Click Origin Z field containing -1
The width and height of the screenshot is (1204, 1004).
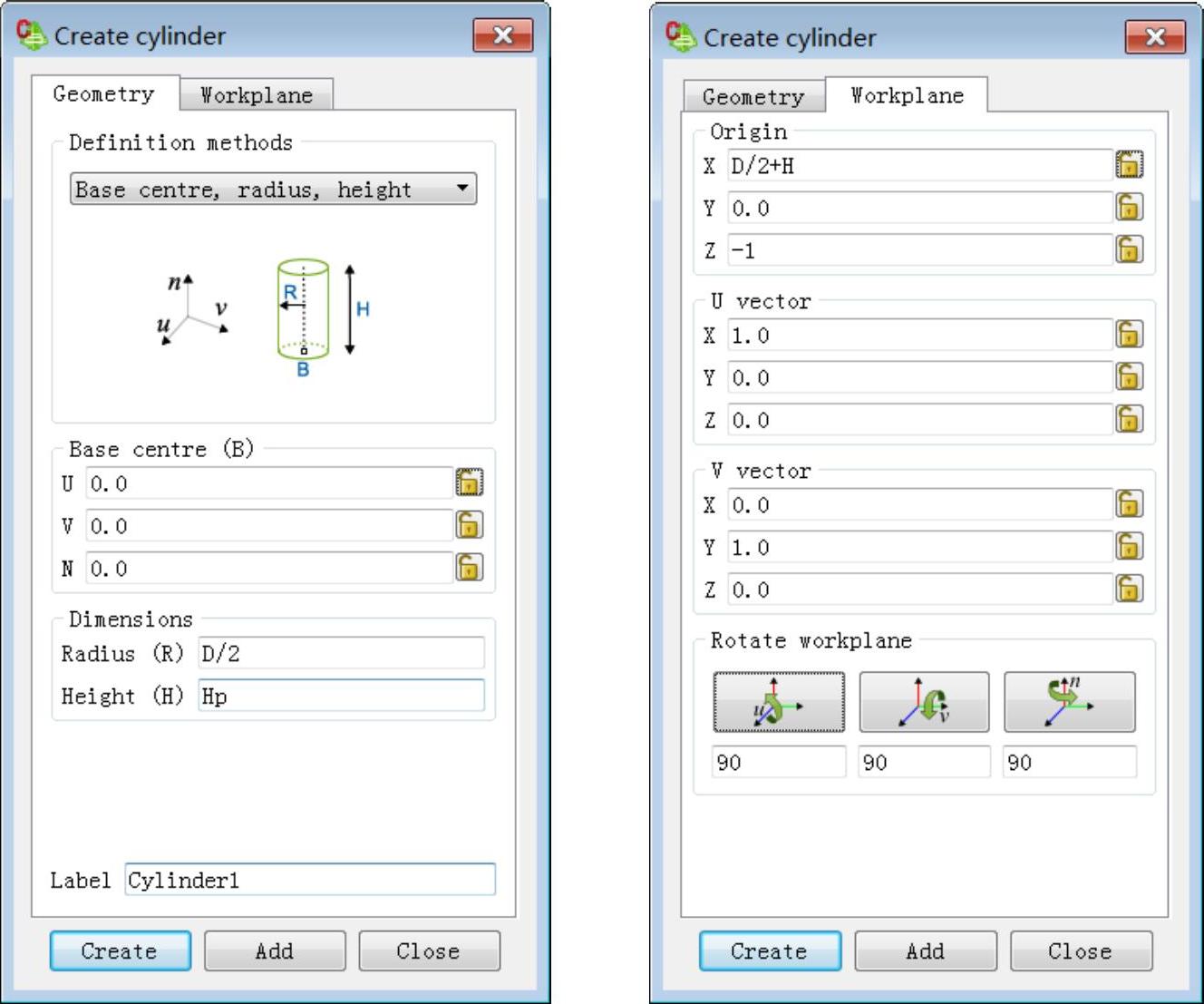click(x=920, y=249)
